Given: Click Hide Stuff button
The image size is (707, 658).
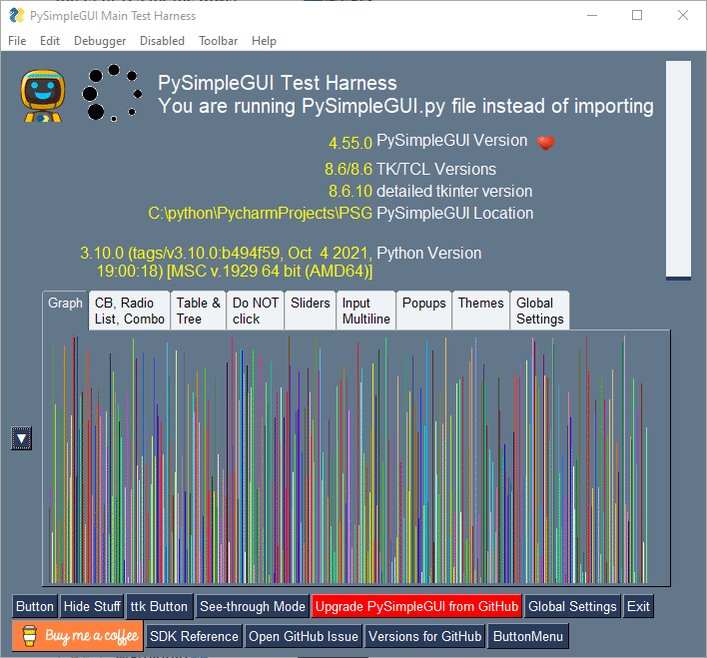Looking at the screenshot, I should [x=92, y=606].
